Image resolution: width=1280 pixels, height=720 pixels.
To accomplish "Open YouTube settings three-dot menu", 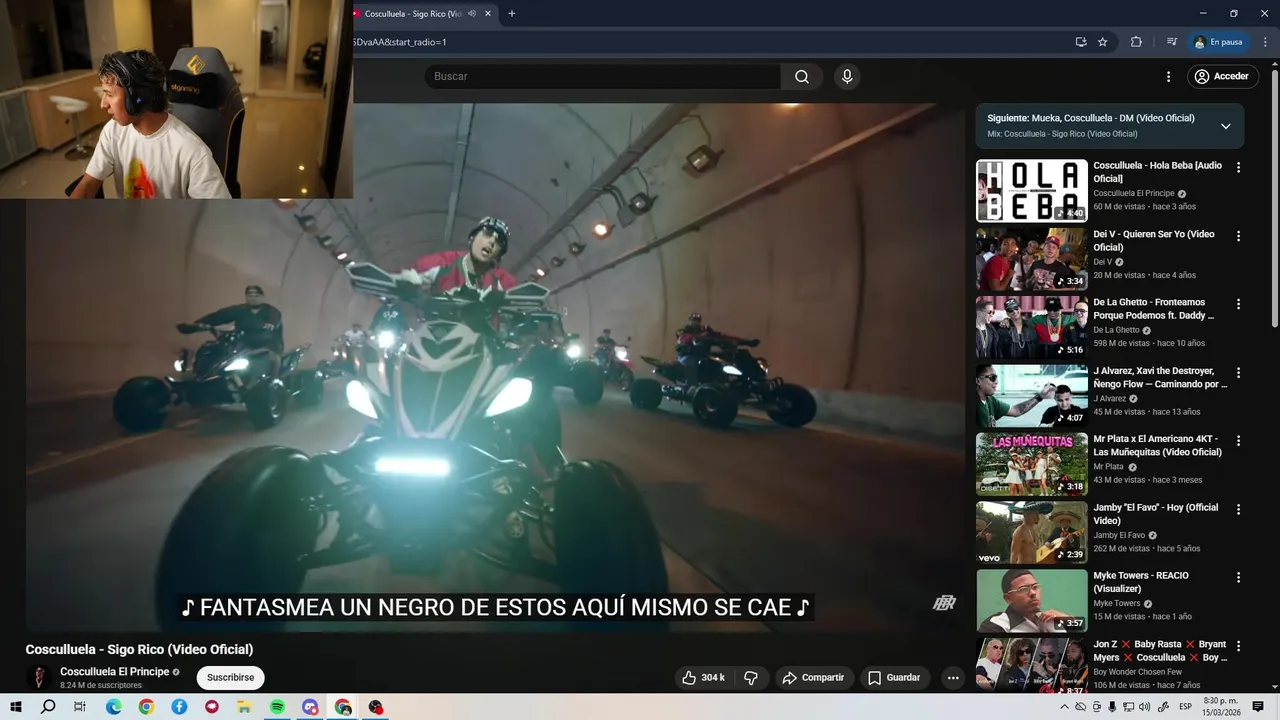I will click(x=1168, y=77).
